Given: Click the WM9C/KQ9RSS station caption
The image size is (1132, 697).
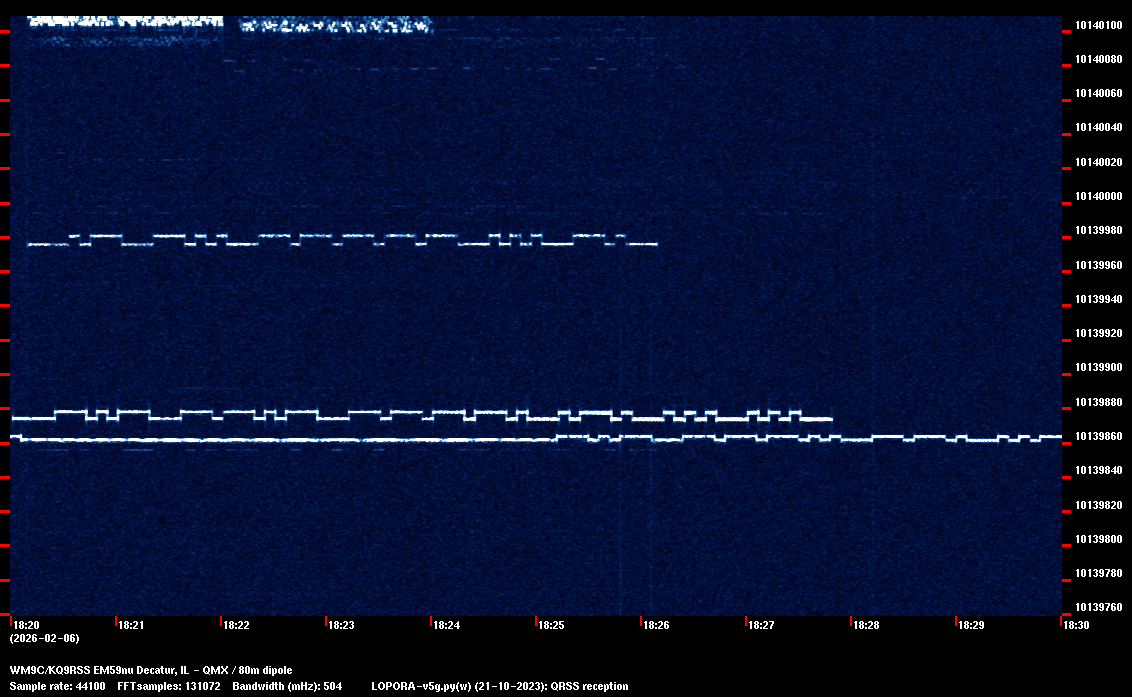Looking at the screenshot, I should [151, 670].
